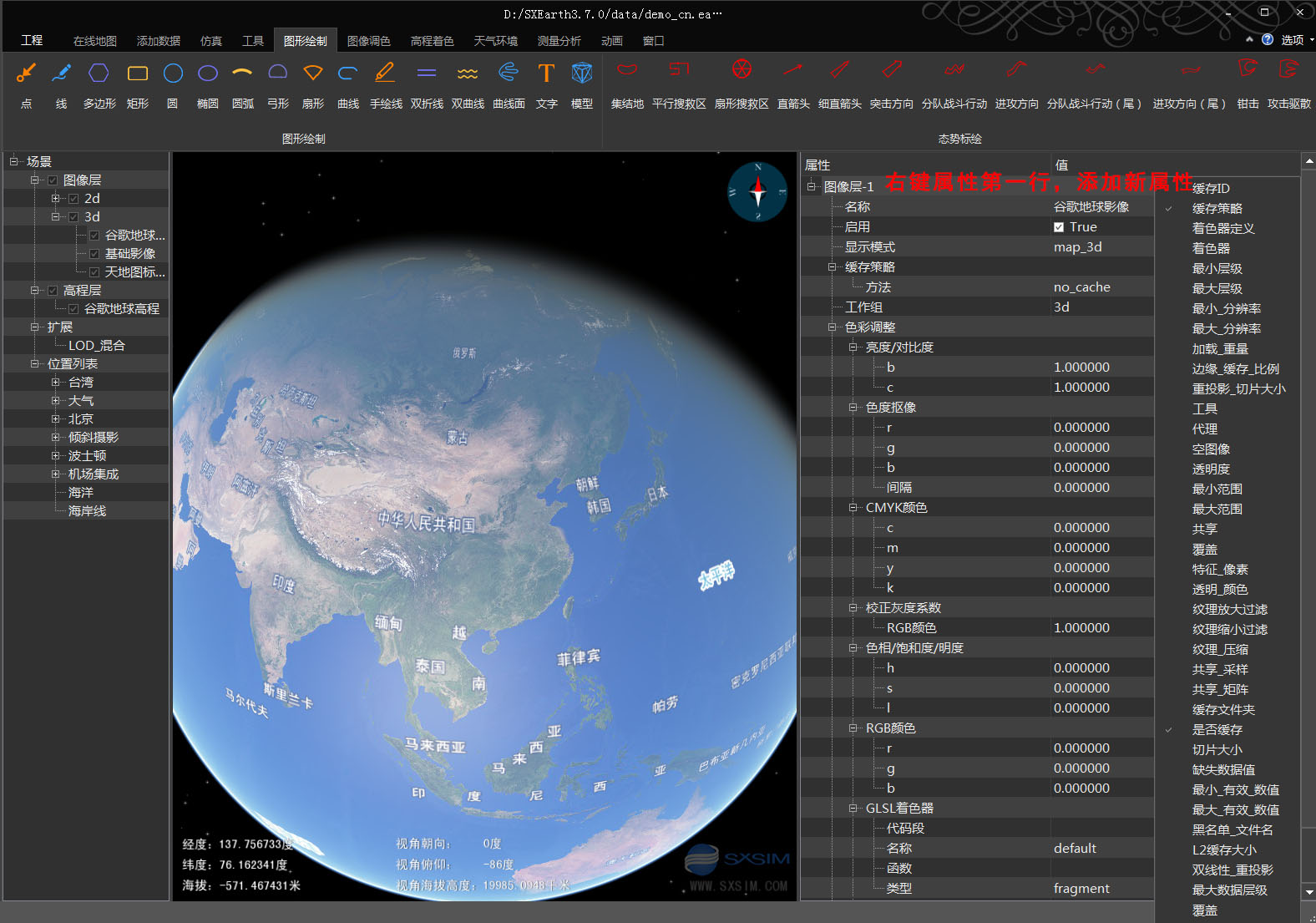
Task: Edit the 亮度/对比度 b value field
Action: pyautogui.click(x=1101, y=368)
